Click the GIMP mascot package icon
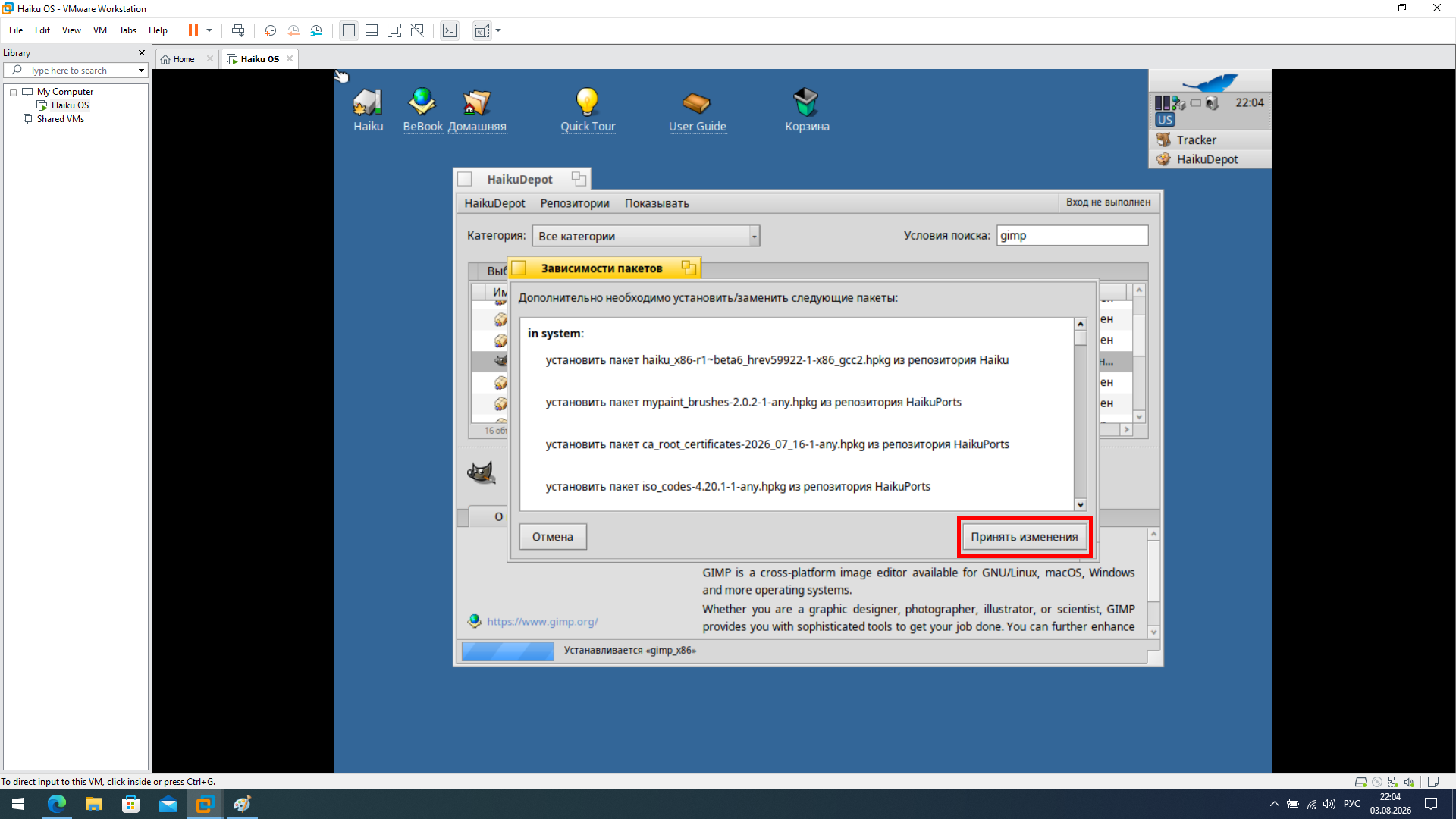This screenshot has height=819, width=1456. click(x=482, y=472)
